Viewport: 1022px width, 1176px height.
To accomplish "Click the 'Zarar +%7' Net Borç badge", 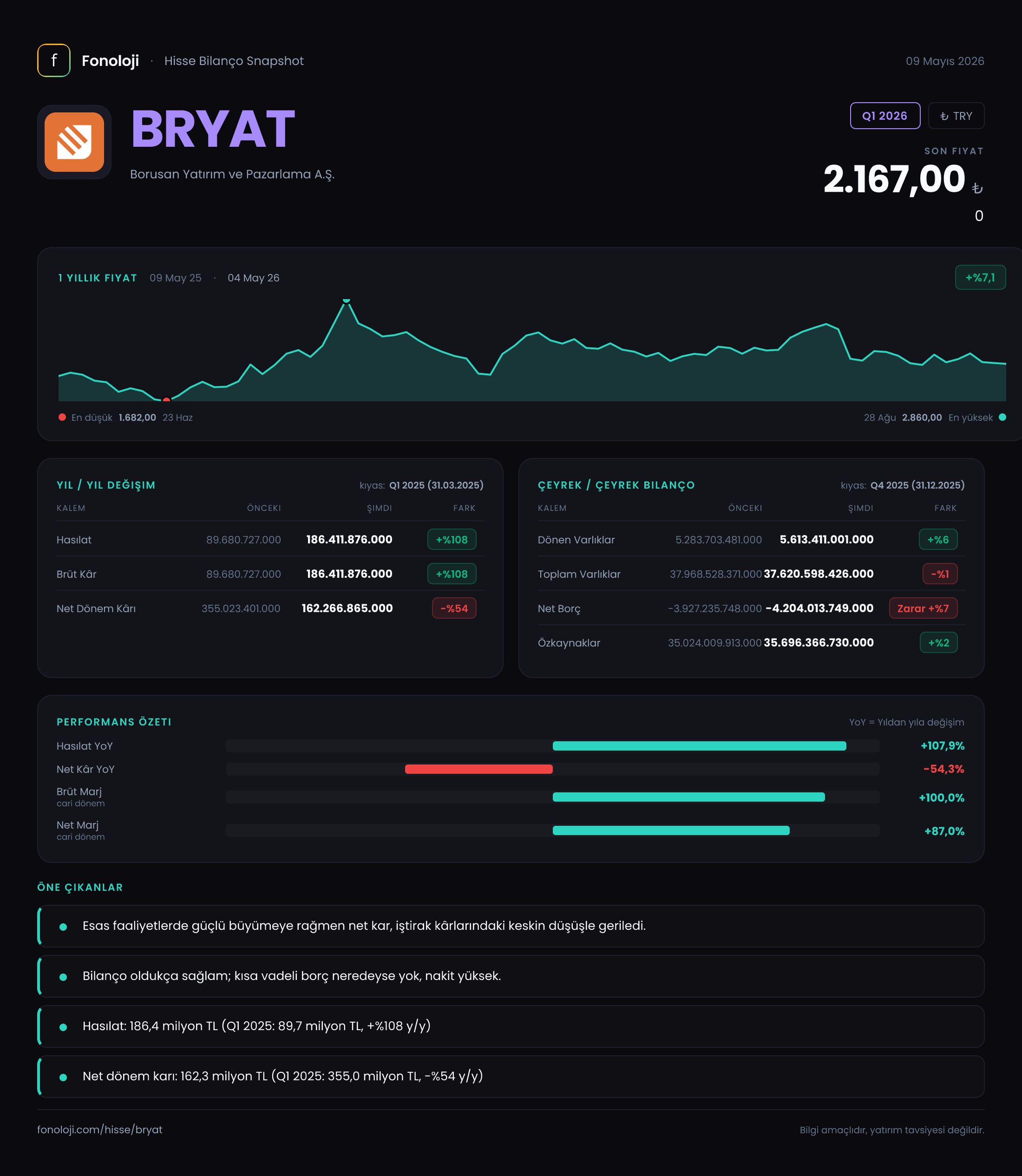I will (x=923, y=608).
